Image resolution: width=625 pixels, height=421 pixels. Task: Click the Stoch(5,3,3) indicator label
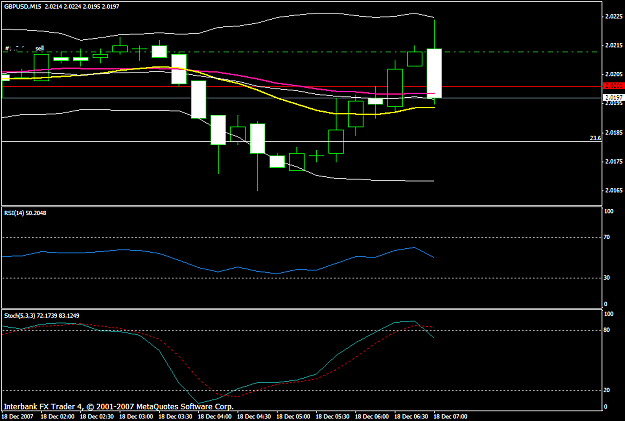click(x=41, y=315)
